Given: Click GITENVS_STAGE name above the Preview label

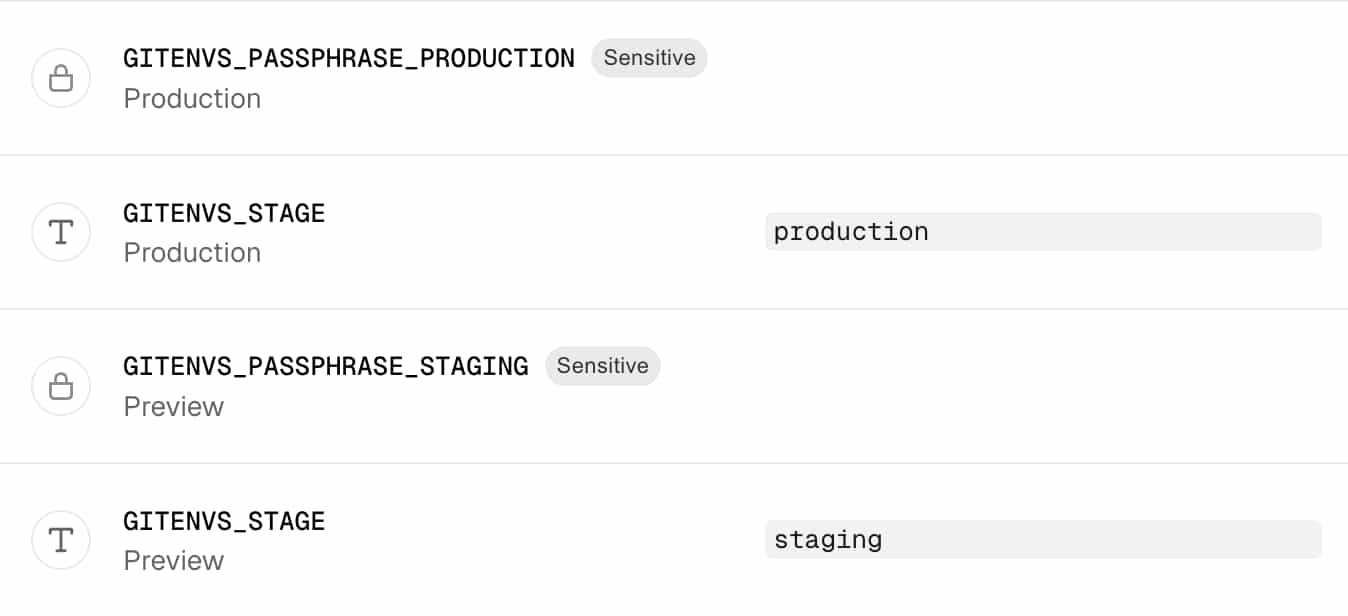Looking at the screenshot, I should [x=224, y=521].
